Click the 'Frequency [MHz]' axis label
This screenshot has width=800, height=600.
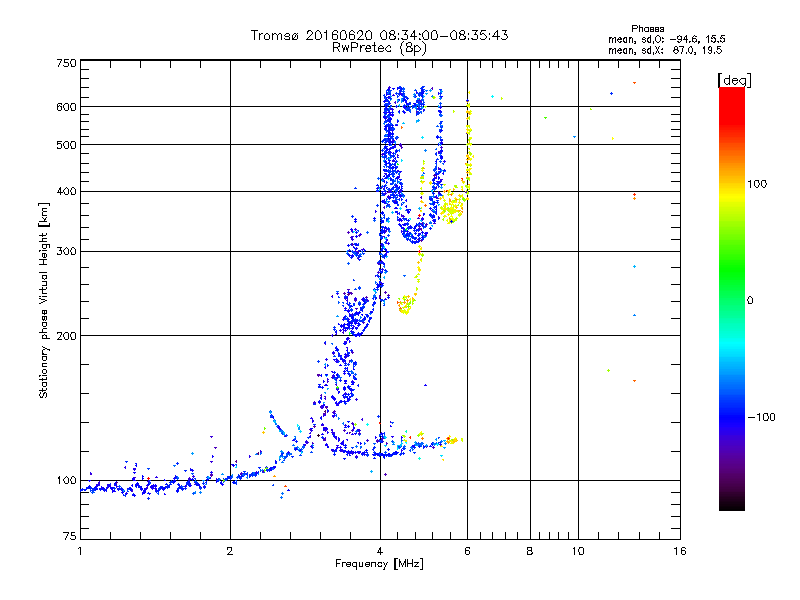click(379, 564)
